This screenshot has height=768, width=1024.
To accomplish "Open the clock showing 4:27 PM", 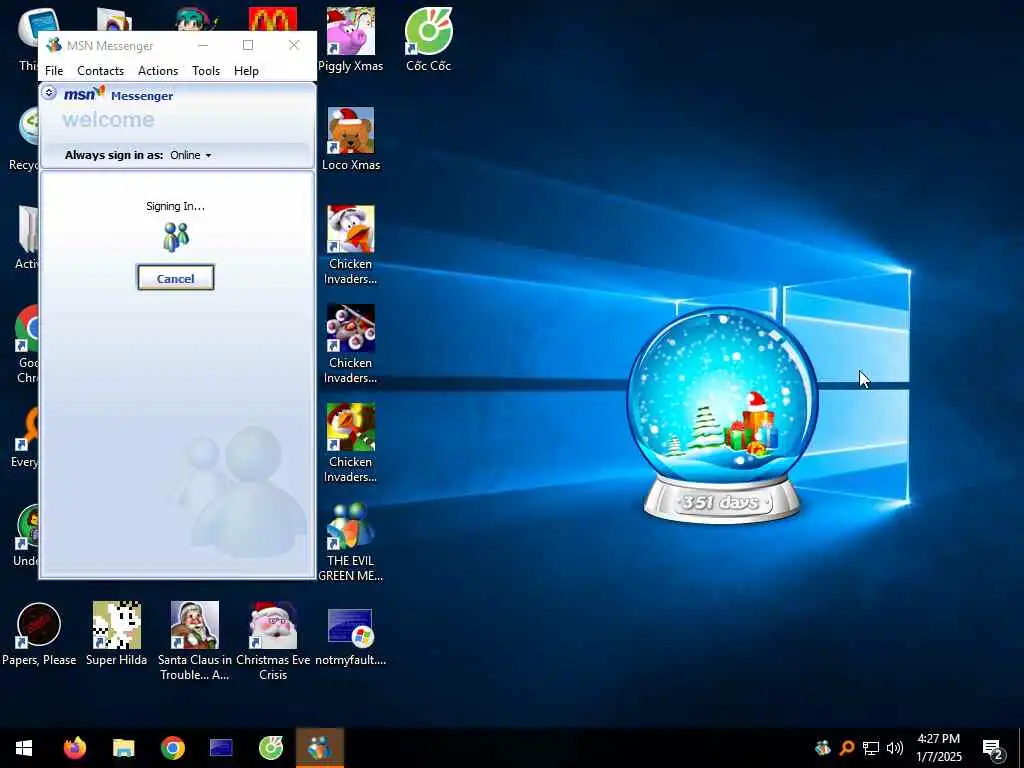I will click(x=939, y=748).
